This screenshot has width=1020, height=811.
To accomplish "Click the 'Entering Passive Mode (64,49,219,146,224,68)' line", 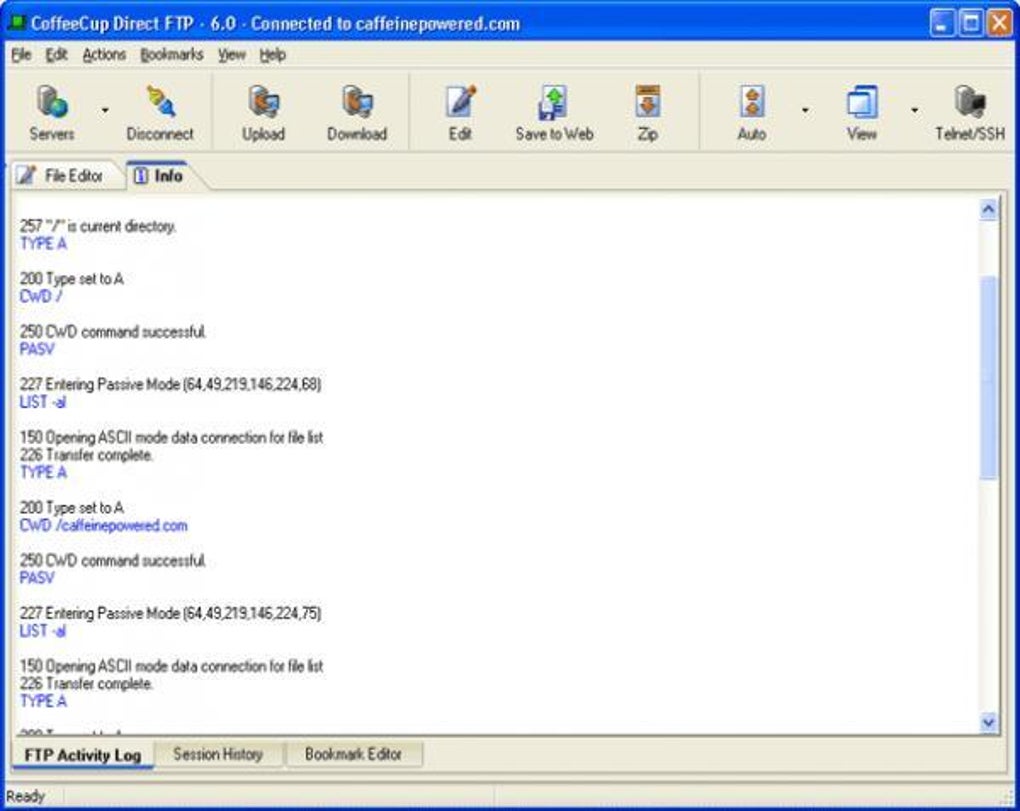I will (170, 384).
